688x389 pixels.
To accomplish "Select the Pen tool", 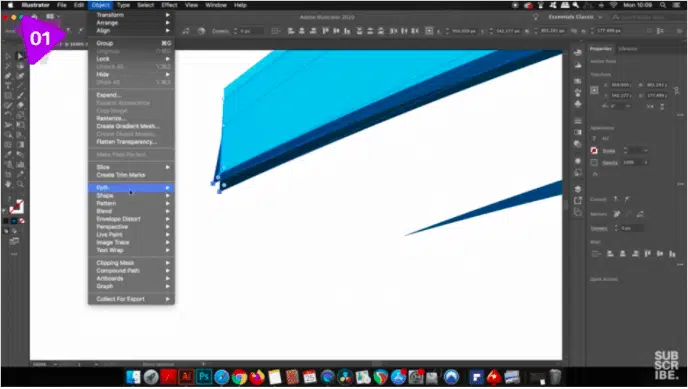I will (x=8, y=76).
